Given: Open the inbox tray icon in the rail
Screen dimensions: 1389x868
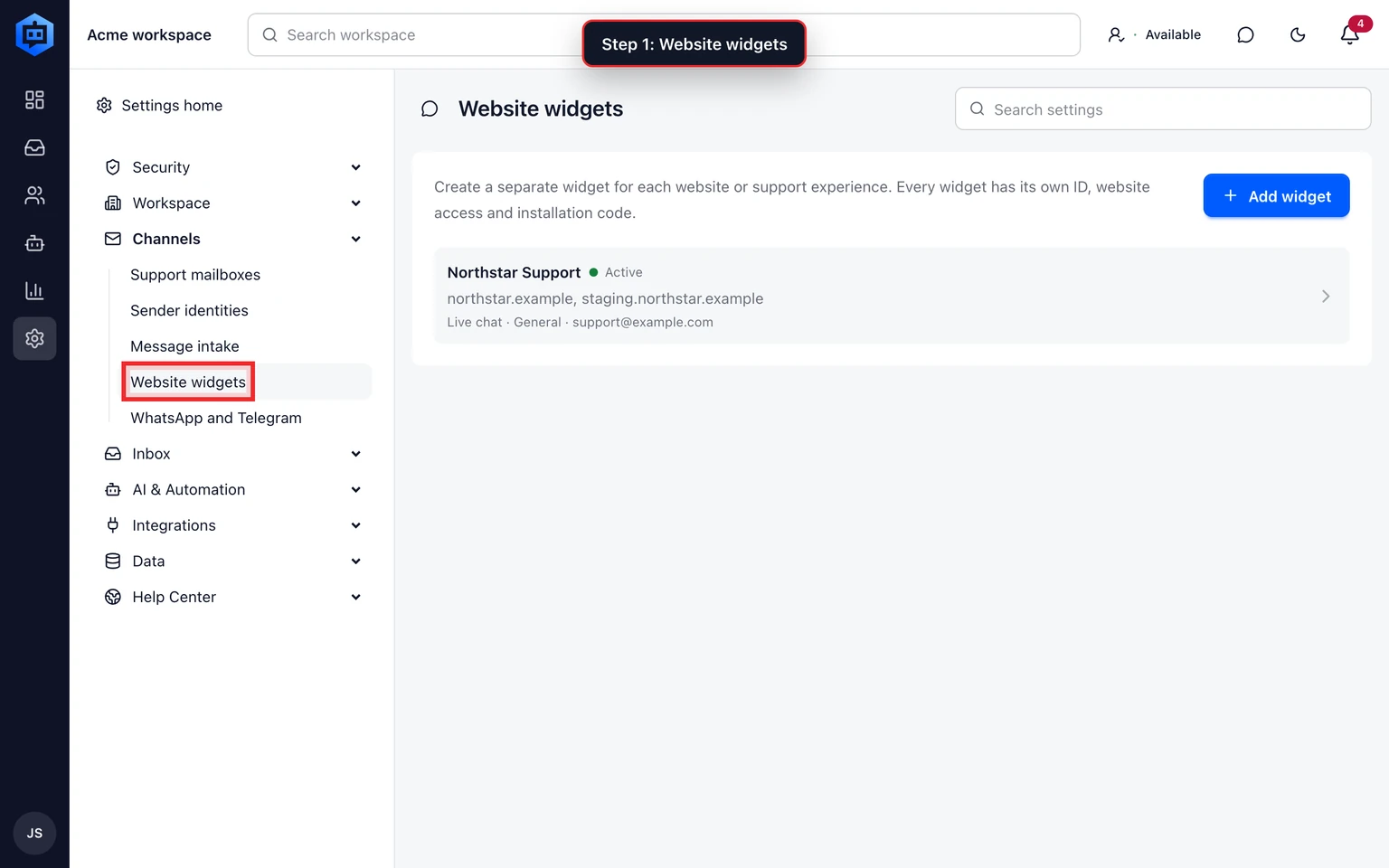Looking at the screenshot, I should (34, 147).
